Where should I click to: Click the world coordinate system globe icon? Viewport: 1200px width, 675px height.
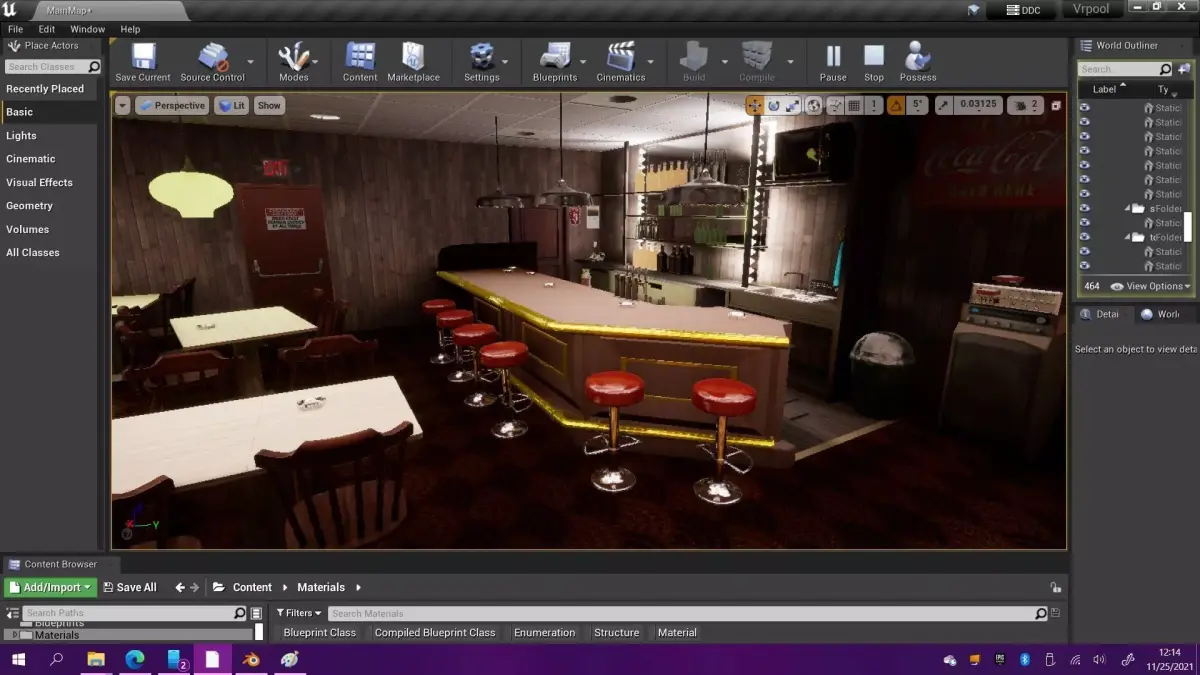(814, 105)
